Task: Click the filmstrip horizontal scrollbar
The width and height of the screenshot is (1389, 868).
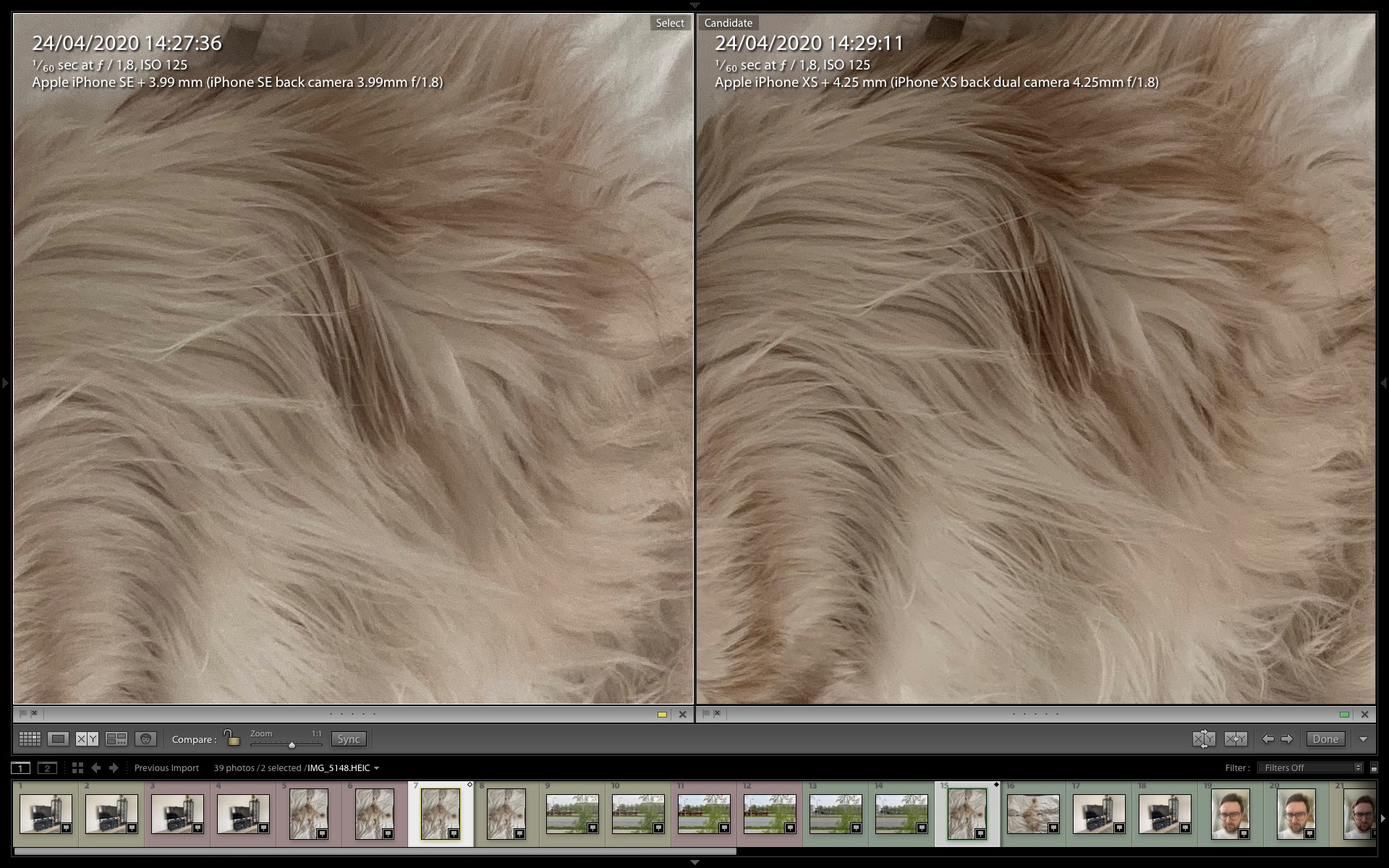Action: (x=375, y=851)
